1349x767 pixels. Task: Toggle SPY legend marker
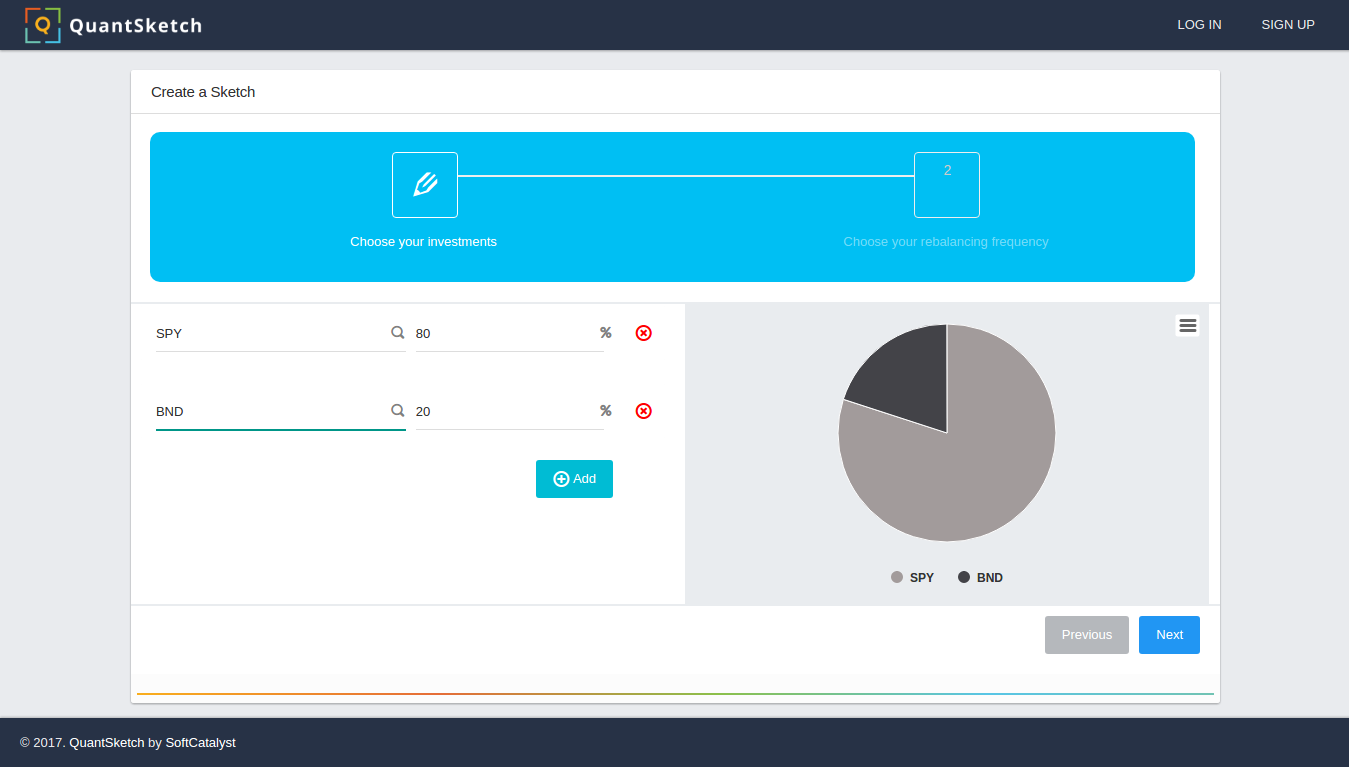click(897, 577)
